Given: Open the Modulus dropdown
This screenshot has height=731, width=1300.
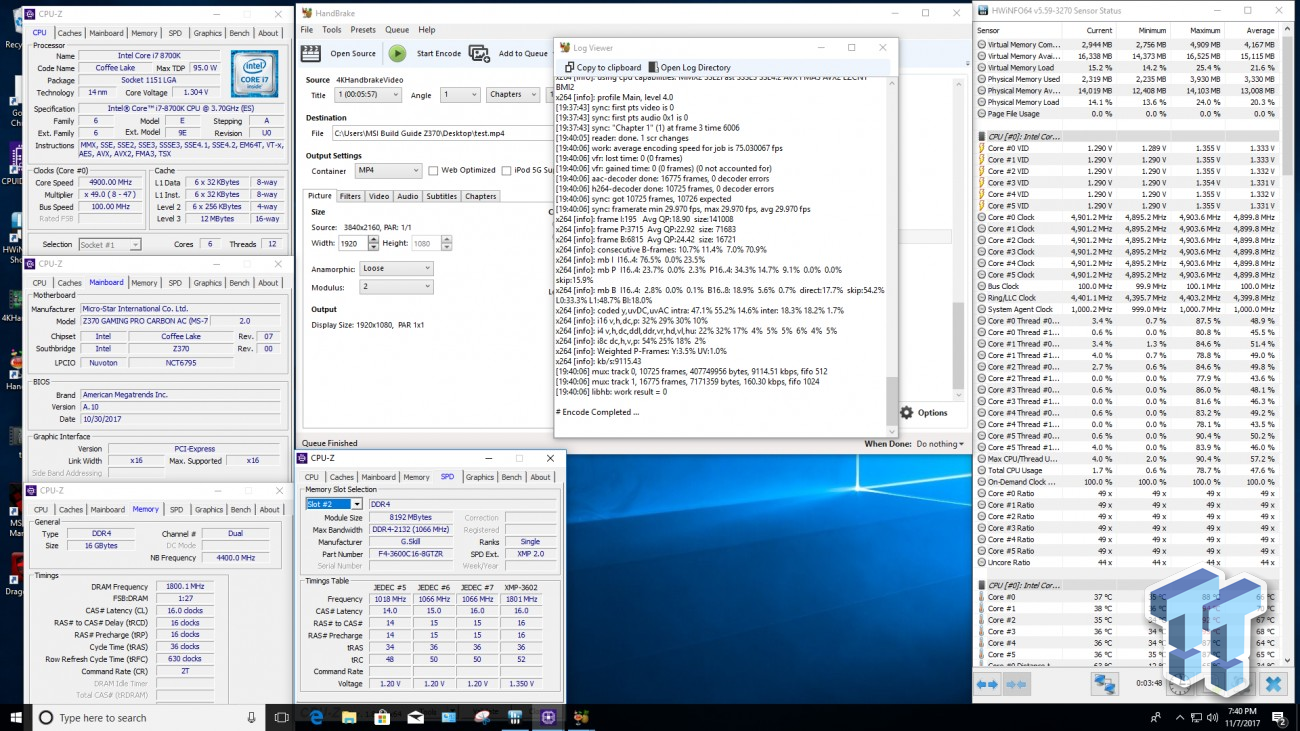Looking at the screenshot, I should pos(396,287).
